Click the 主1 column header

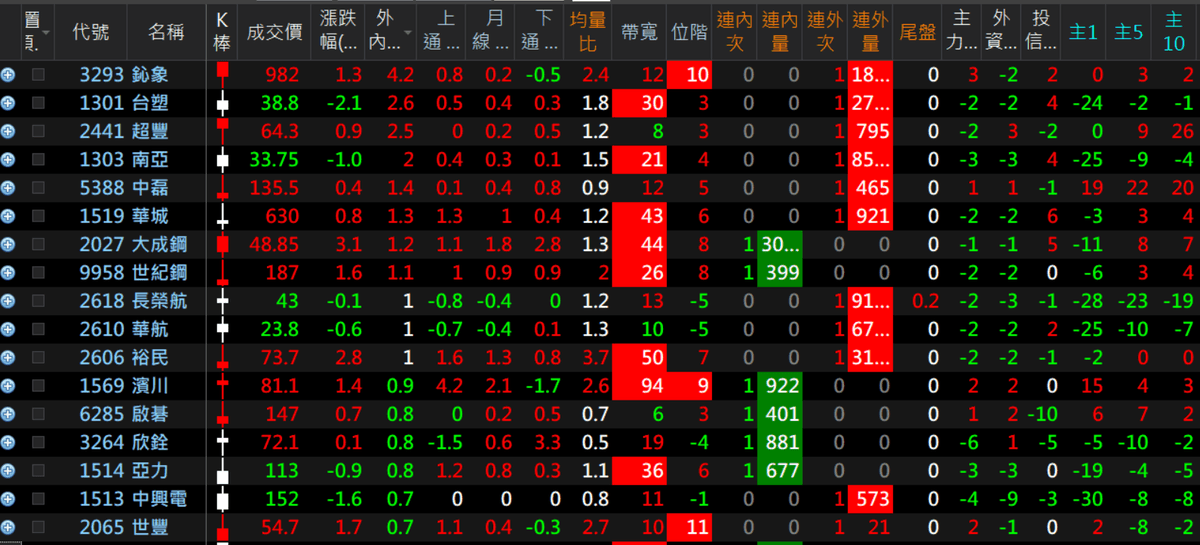[x=1083, y=31]
